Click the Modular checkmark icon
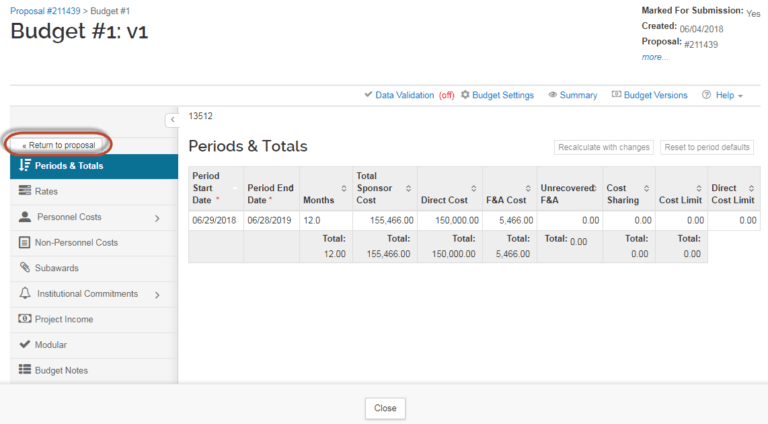 tap(26, 345)
